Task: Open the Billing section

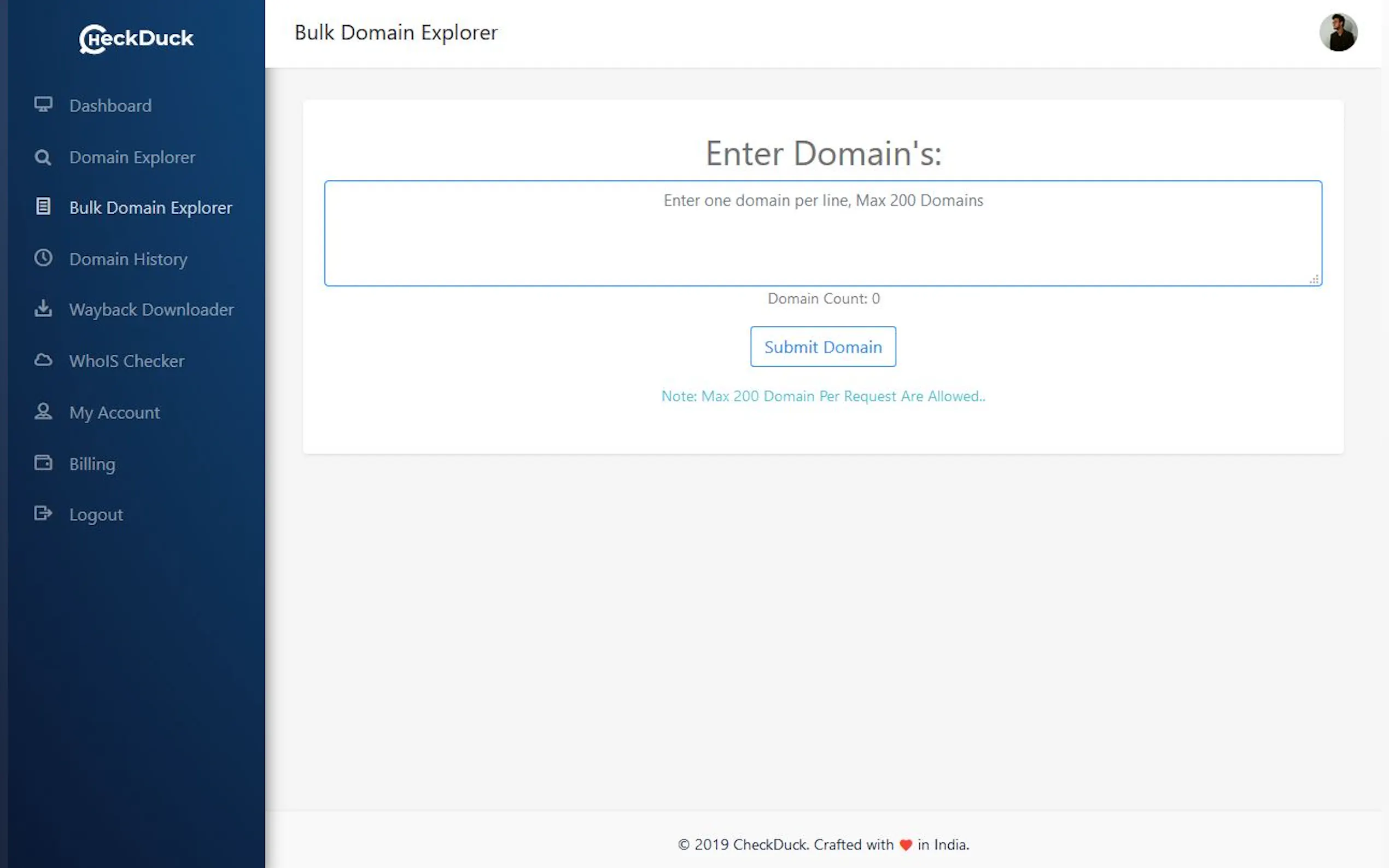Action: pyautogui.click(x=92, y=464)
